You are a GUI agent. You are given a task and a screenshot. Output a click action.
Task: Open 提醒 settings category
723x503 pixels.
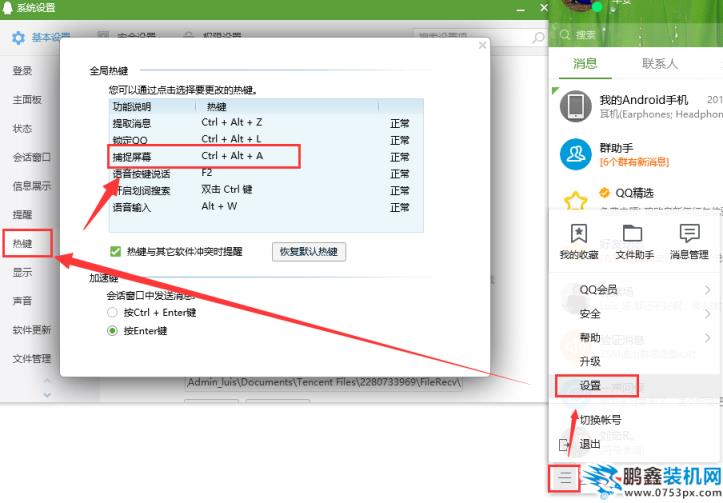[x=23, y=214]
